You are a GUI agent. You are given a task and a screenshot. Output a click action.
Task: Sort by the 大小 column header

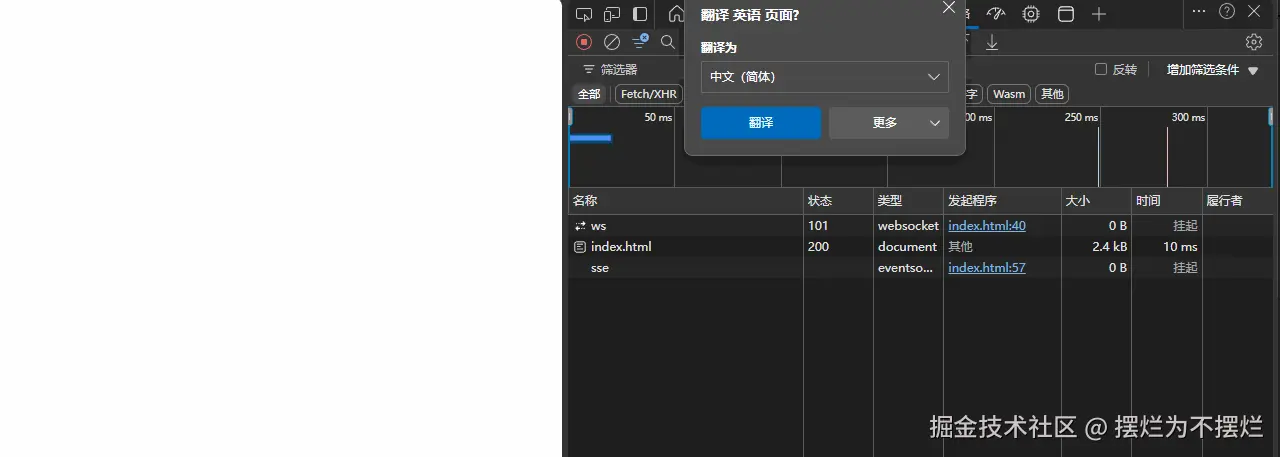pos(1096,201)
